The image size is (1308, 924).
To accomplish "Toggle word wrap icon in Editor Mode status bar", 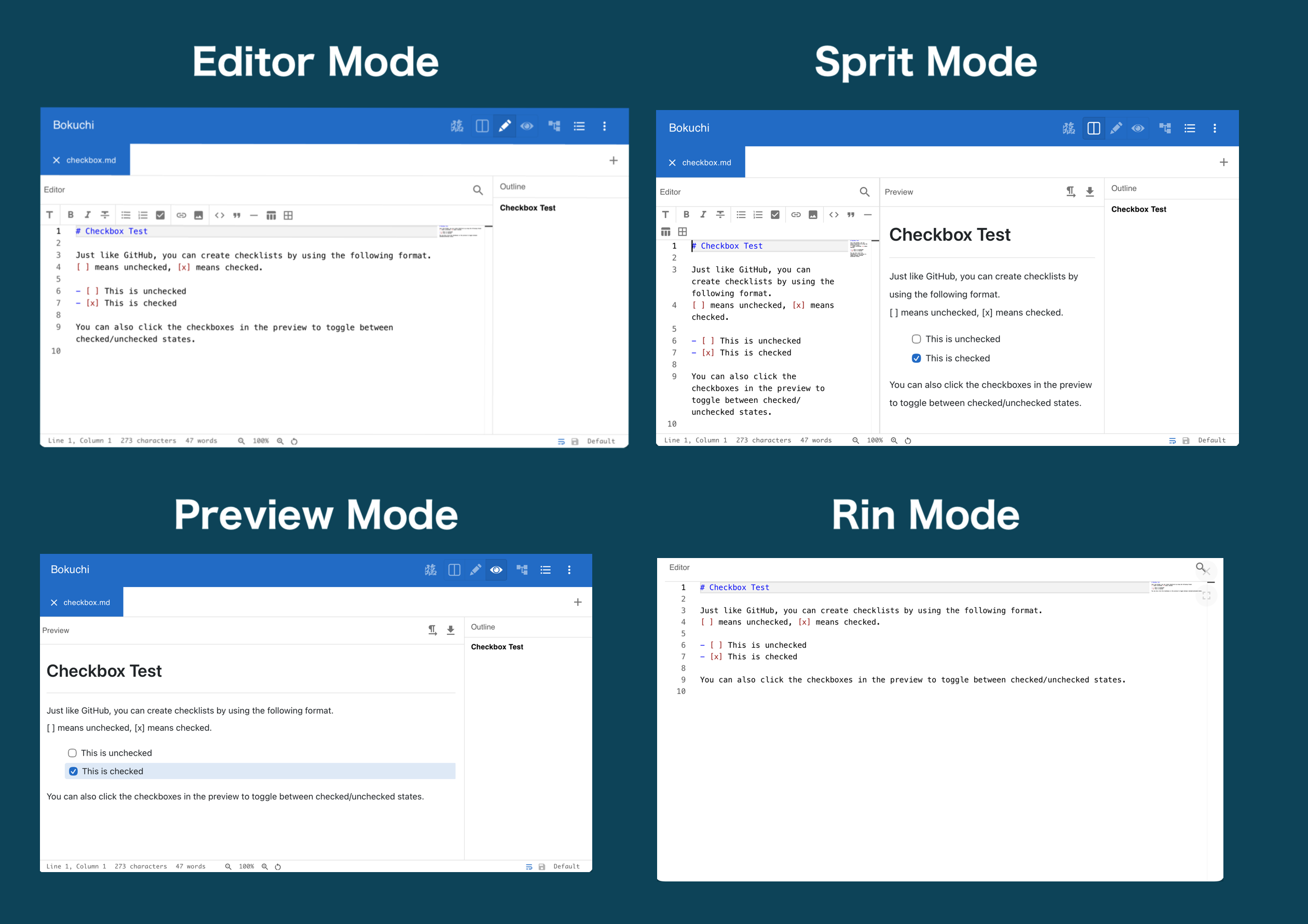I will coord(561,441).
